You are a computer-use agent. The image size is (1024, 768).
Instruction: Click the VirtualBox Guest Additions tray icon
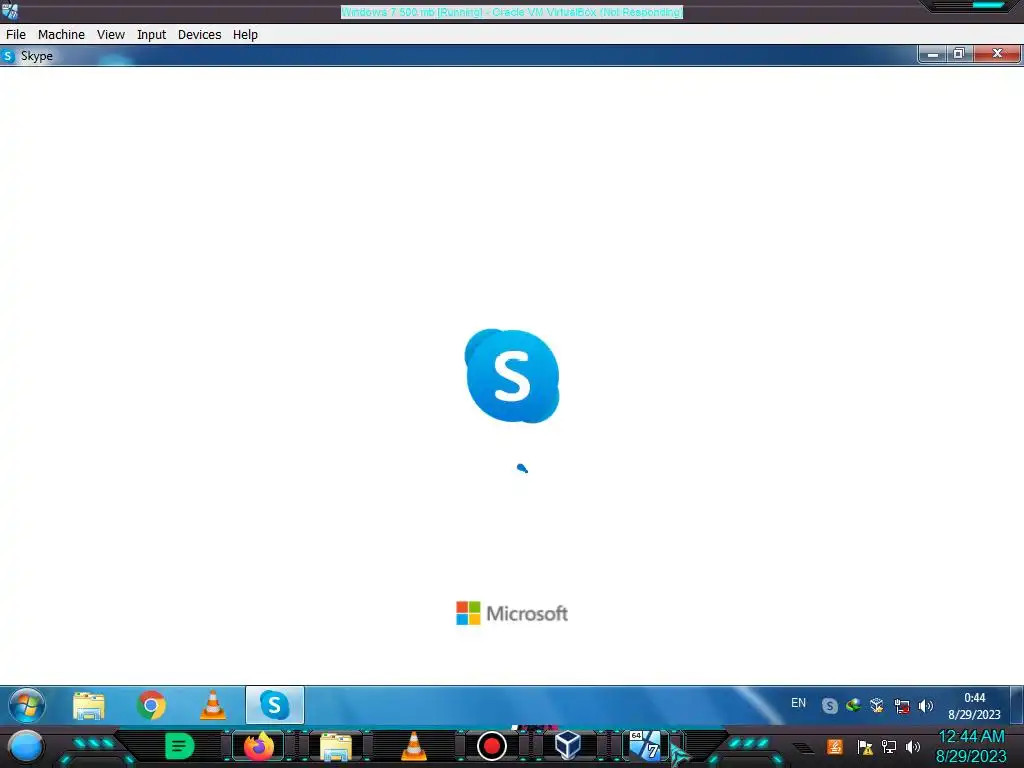877,705
